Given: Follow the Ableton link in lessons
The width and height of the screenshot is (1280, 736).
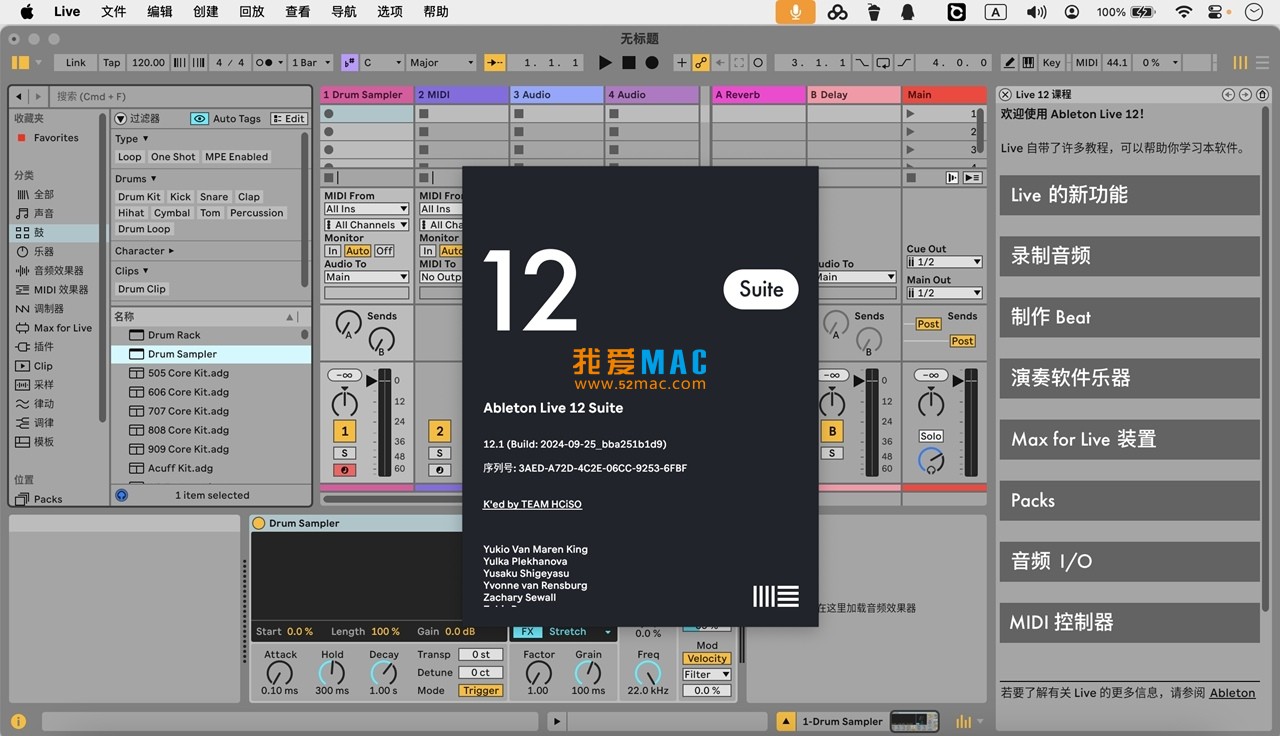Looking at the screenshot, I should click(x=1232, y=692).
